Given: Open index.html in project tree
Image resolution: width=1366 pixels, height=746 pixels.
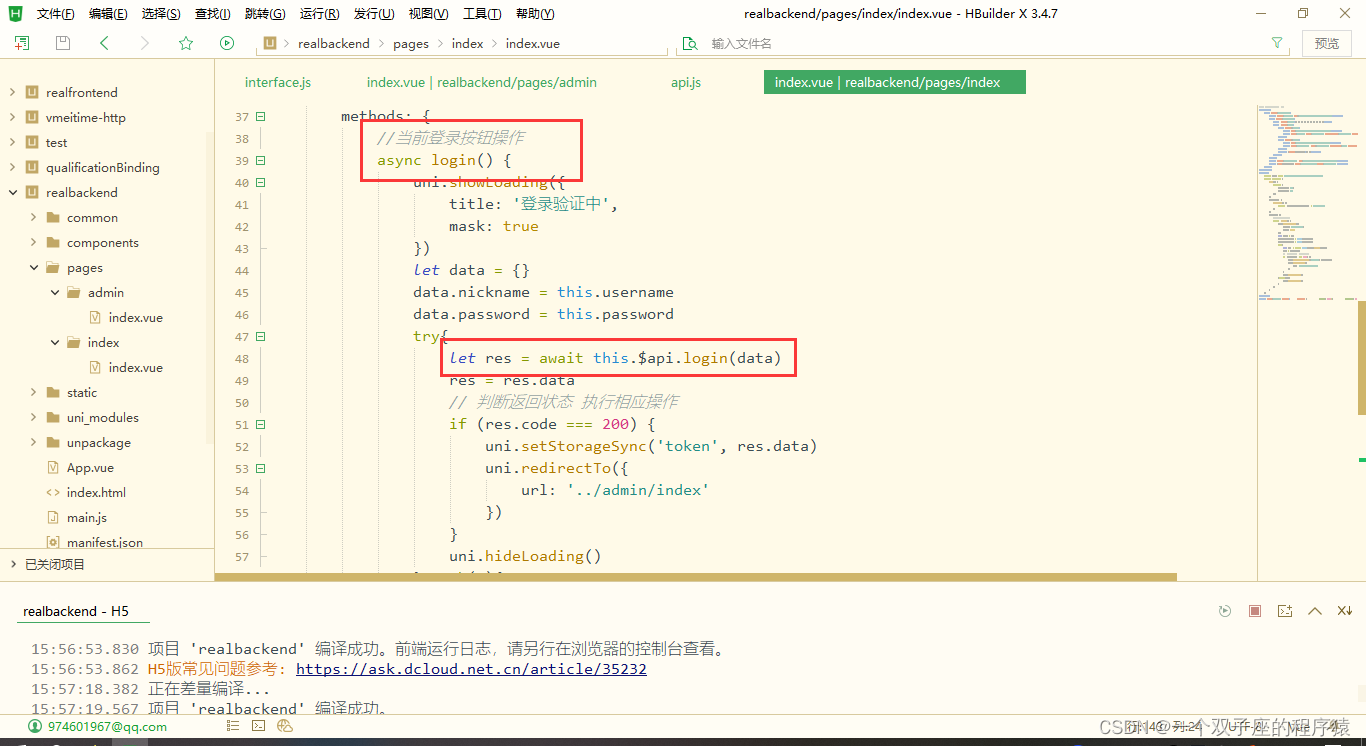Looking at the screenshot, I should 96,492.
